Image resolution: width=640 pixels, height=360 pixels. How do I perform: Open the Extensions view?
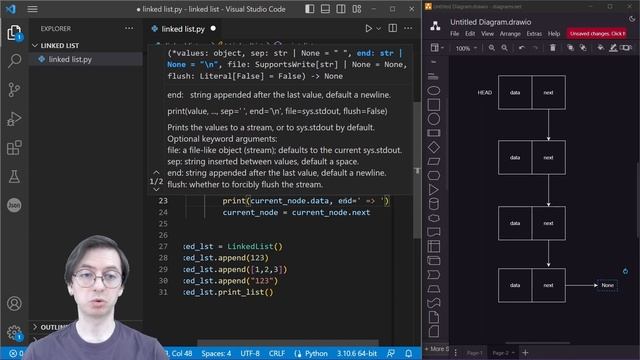pyautogui.click(x=14, y=148)
